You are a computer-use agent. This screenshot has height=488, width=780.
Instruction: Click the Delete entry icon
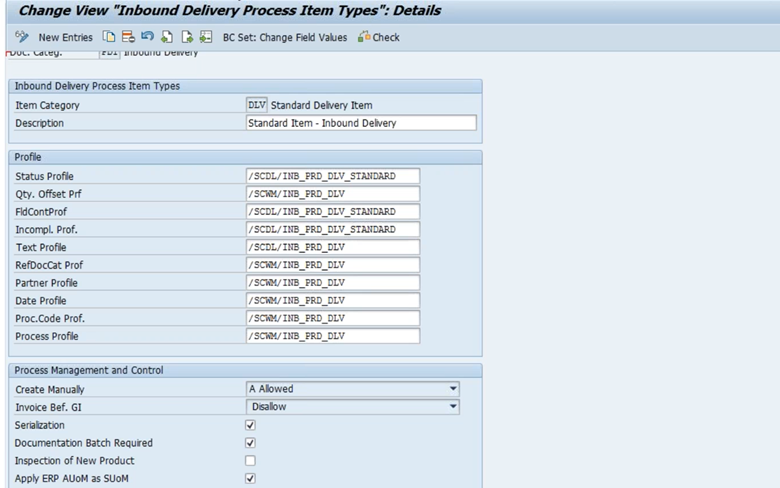pyautogui.click(x=127, y=37)
